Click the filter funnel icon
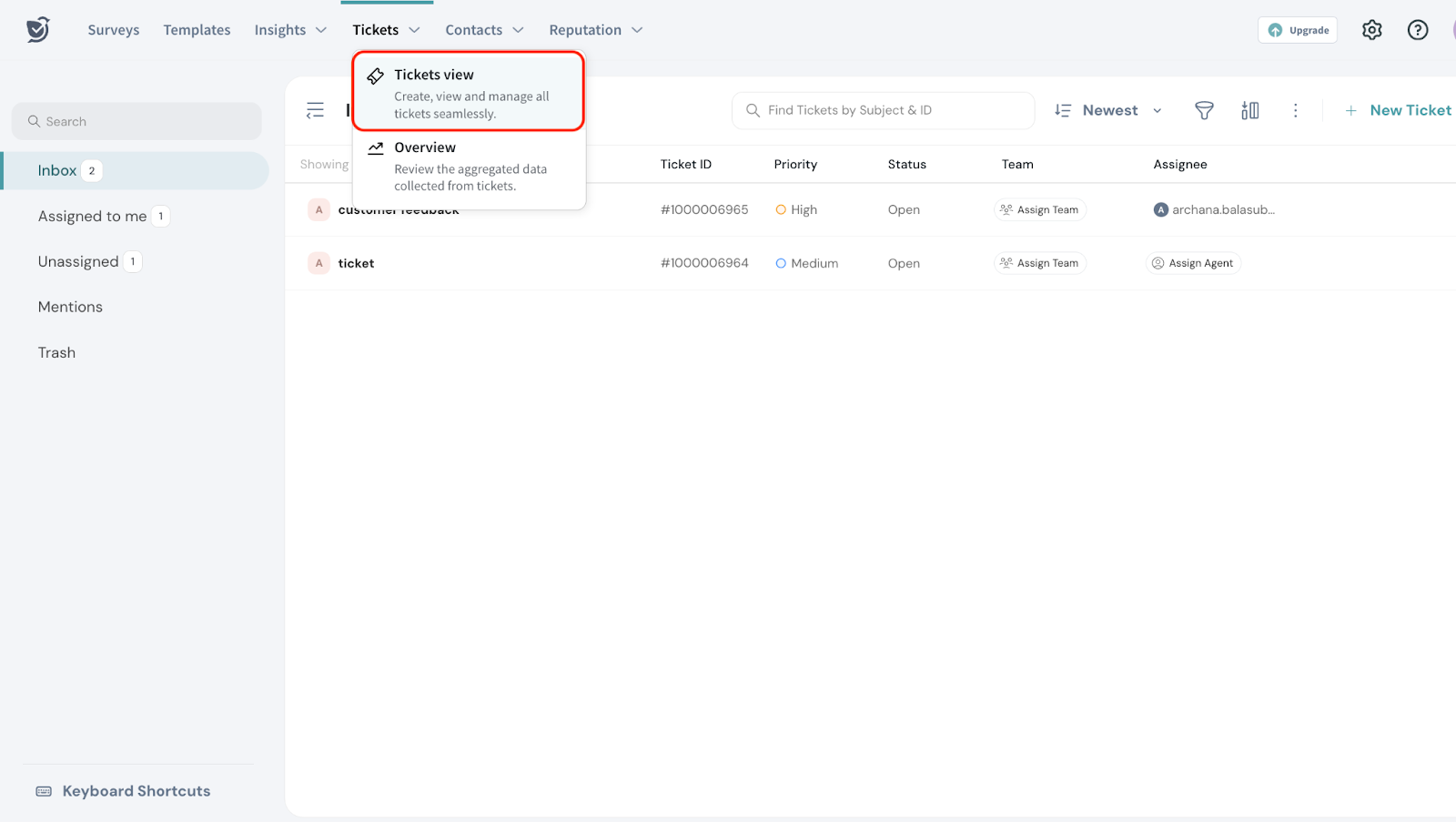Image resolution: width=1456 pixels, height=822 pixels. 1203,110
